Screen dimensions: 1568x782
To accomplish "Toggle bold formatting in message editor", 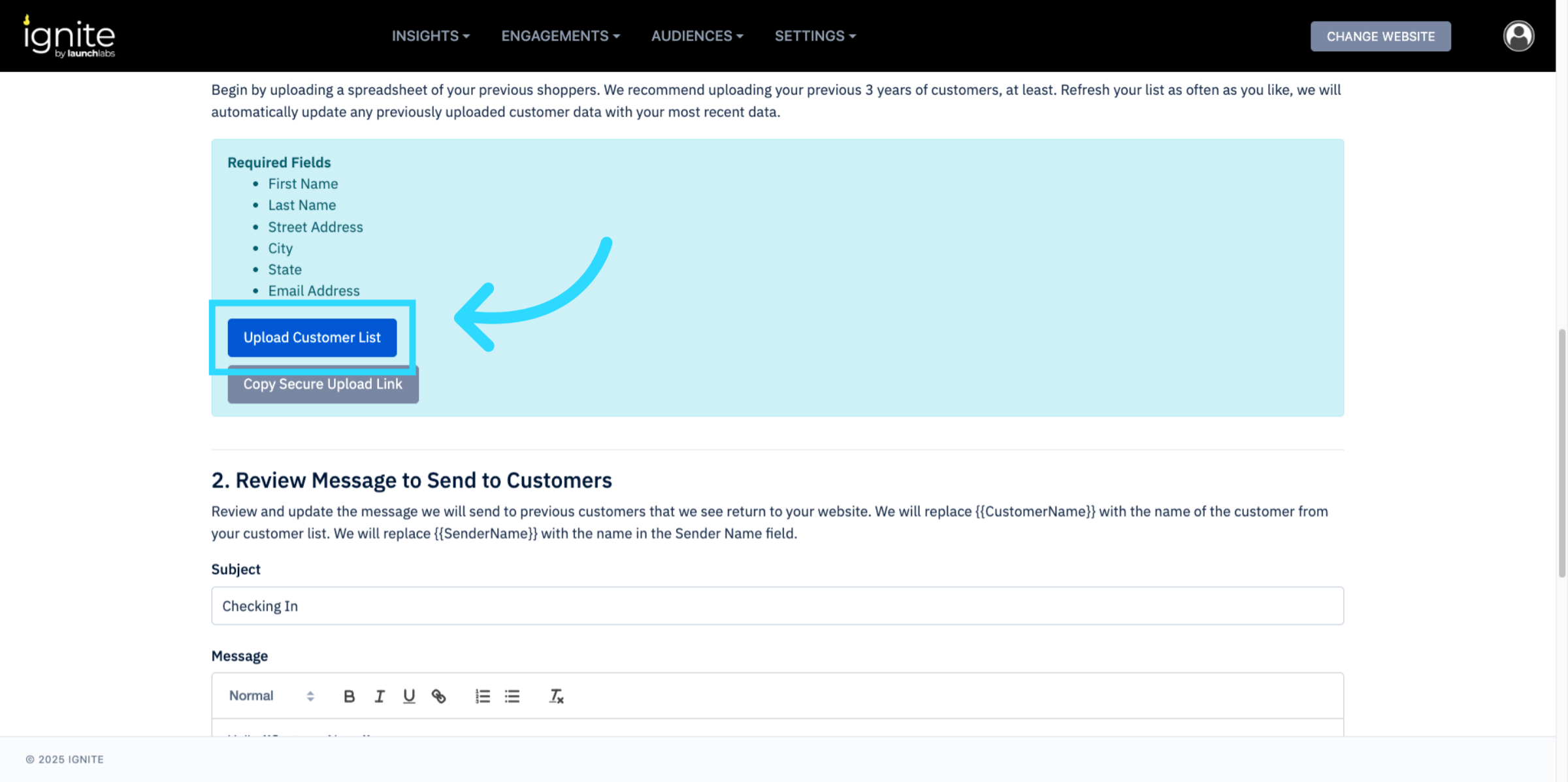I will [x=349, y=696].
